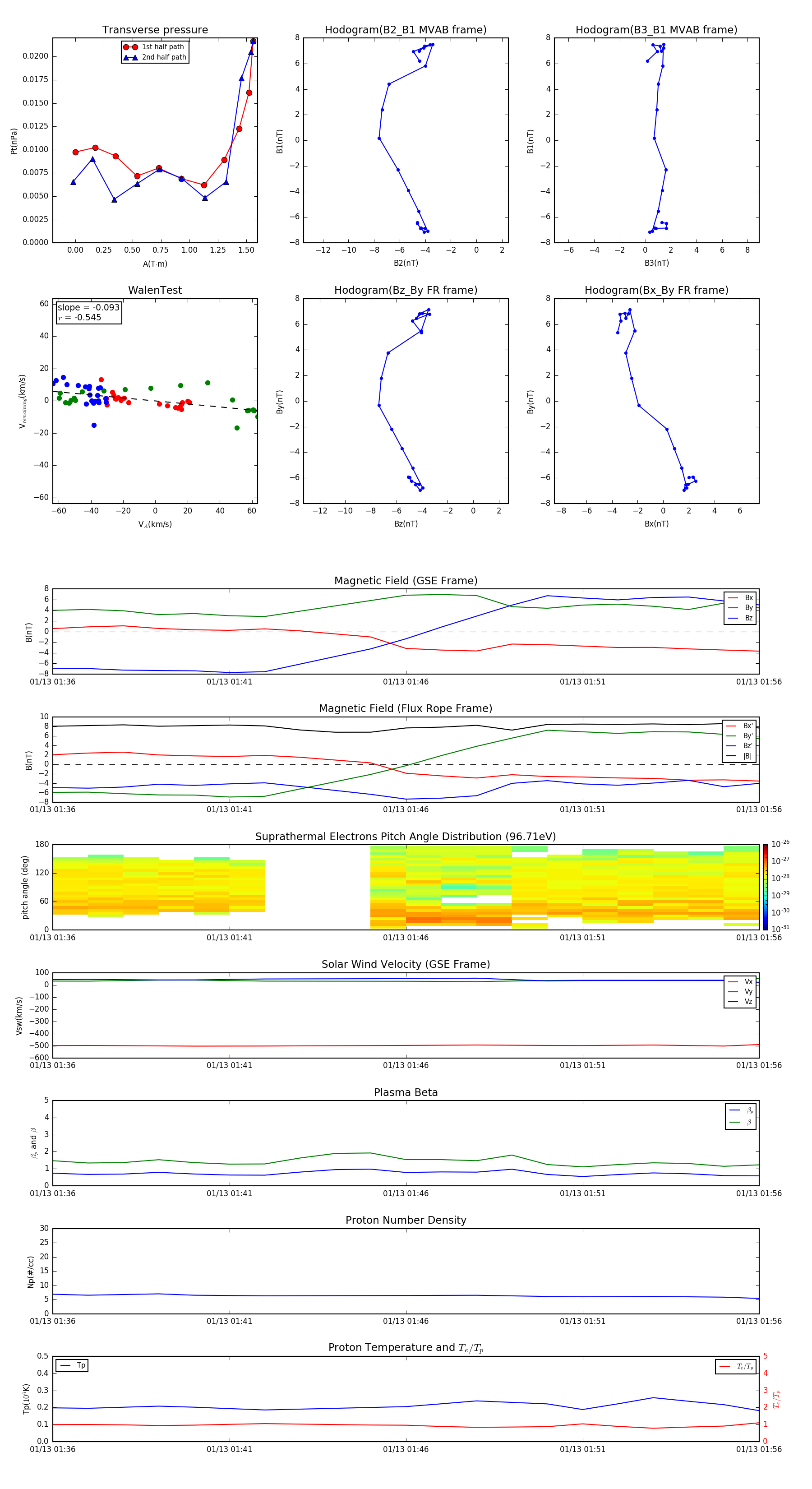The image size is (812, 1489).
Task: Click the 'Proton Number Density' title
Action: click(x=406, y=1220)
